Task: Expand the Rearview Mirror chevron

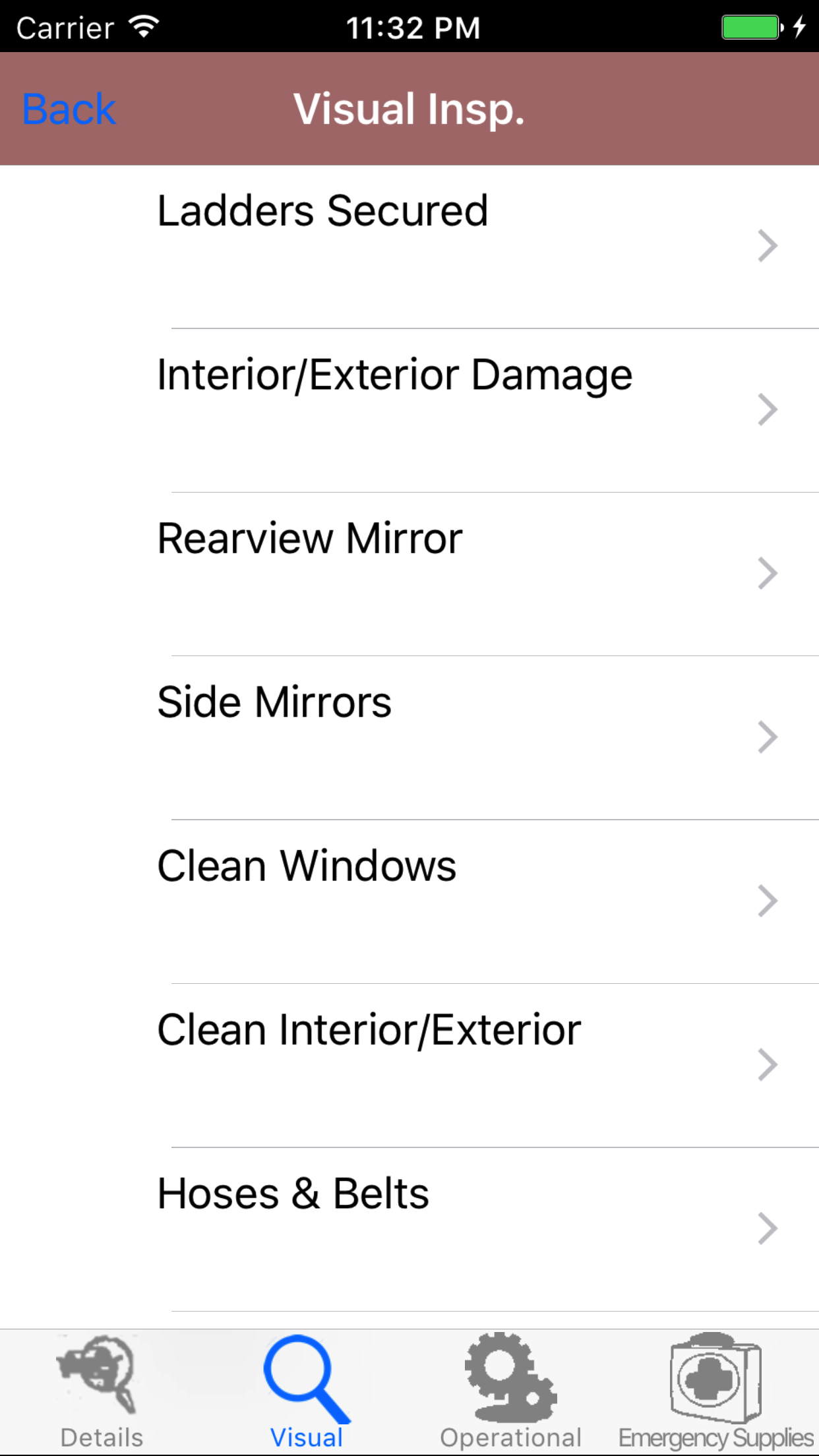Action: tap(768, 573)
